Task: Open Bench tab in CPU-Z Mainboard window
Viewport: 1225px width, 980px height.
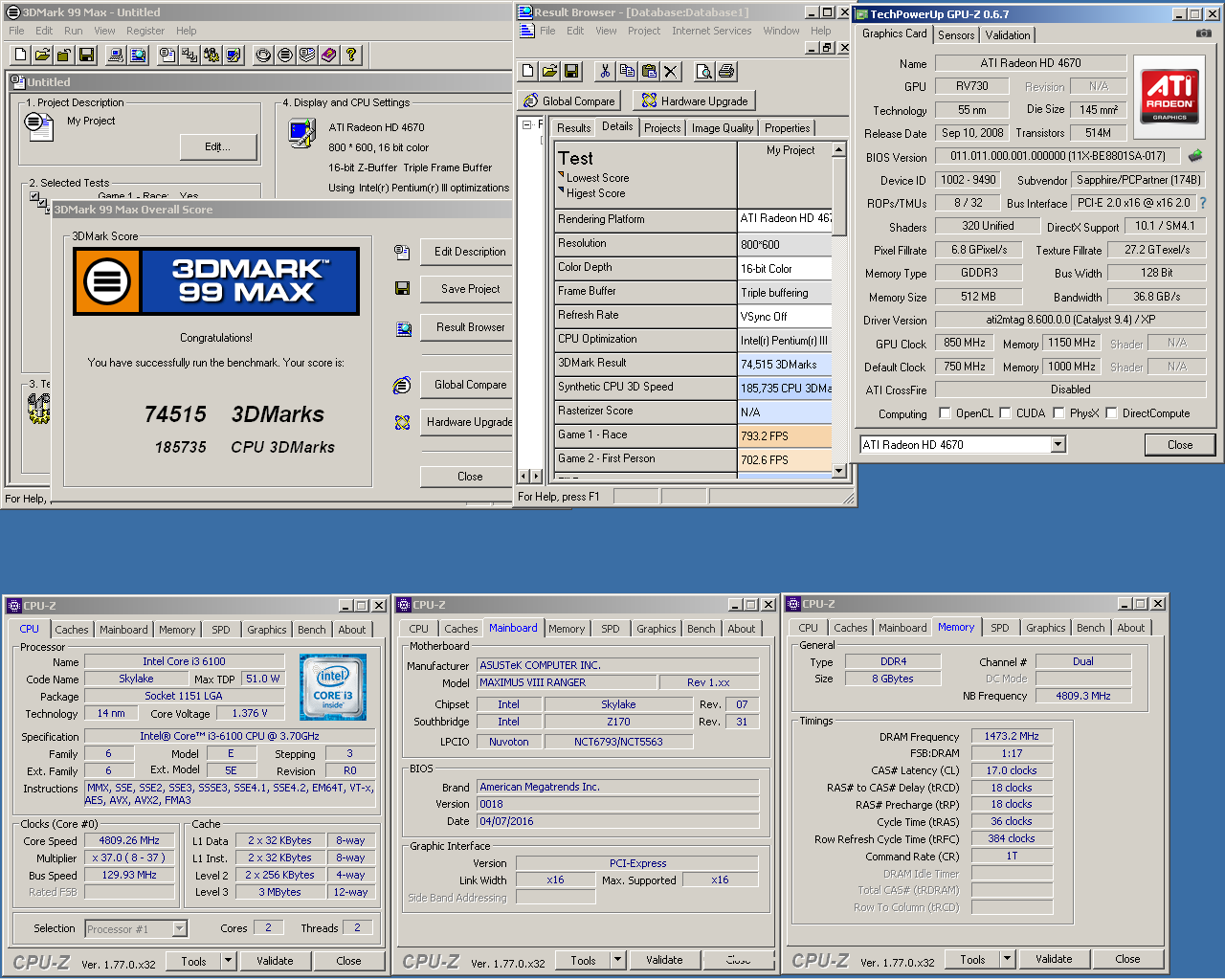Action: pos(701,629)
